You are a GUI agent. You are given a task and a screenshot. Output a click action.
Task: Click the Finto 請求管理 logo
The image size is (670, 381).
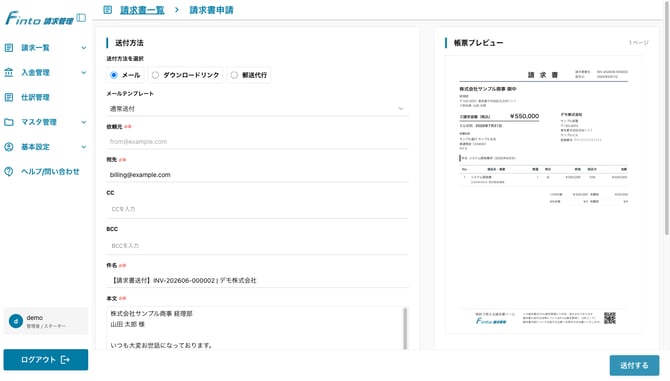point(39,19)
